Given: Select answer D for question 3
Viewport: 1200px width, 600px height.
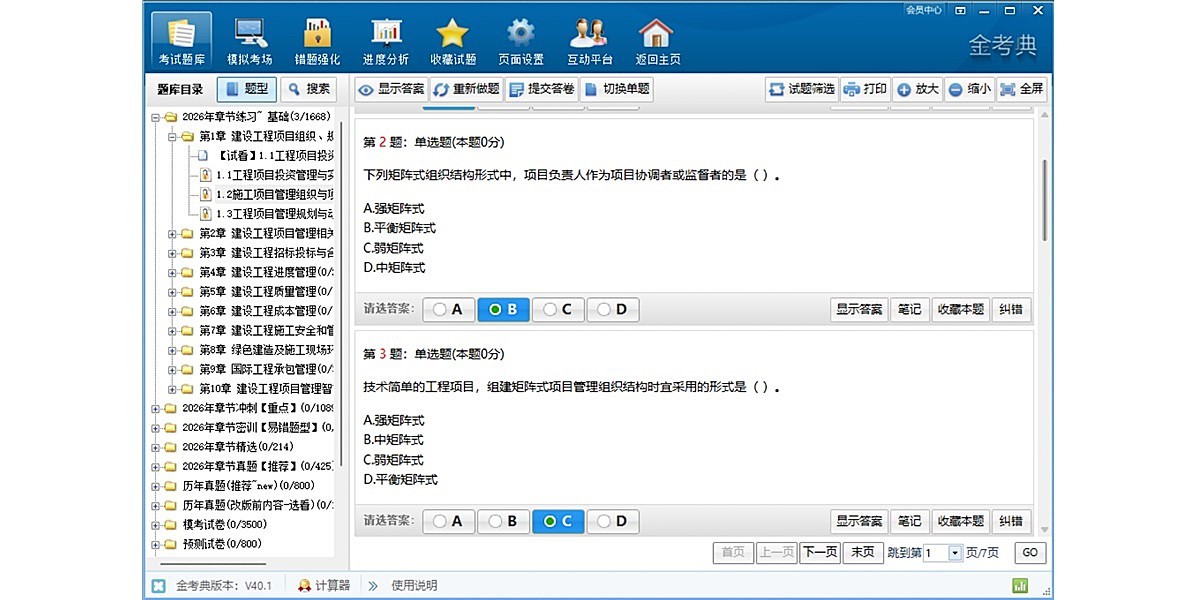Looking at the screenshot, I should (x=612, y=521).
